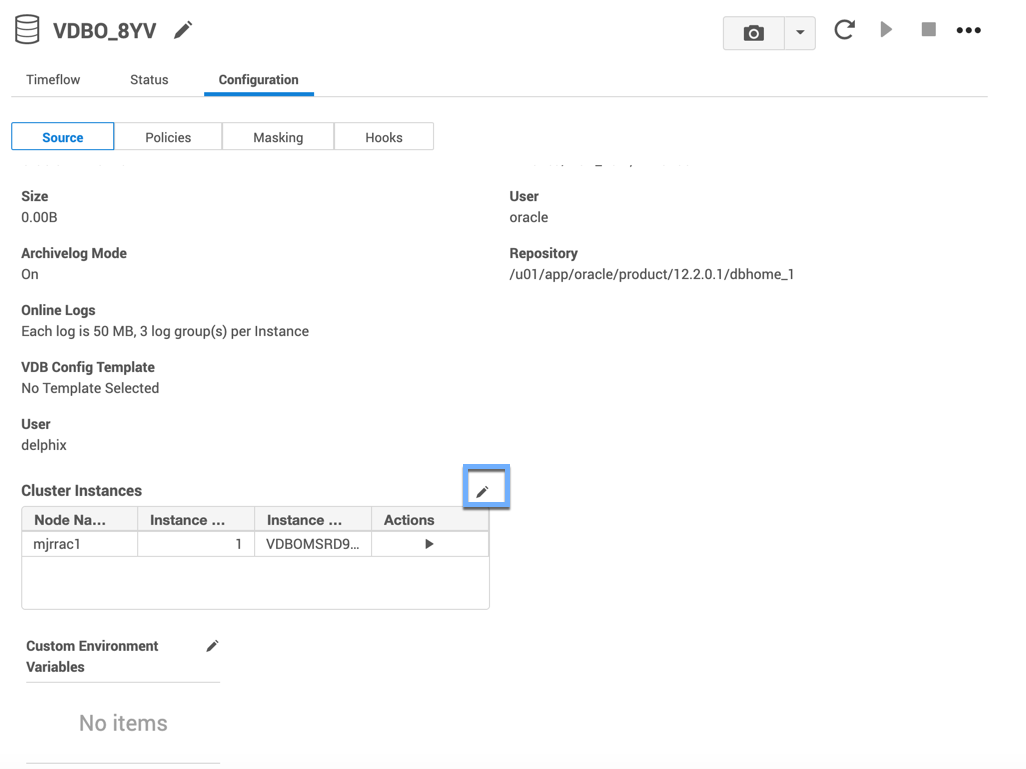Open the Hooks sub-tab

(x=384, y=137)
